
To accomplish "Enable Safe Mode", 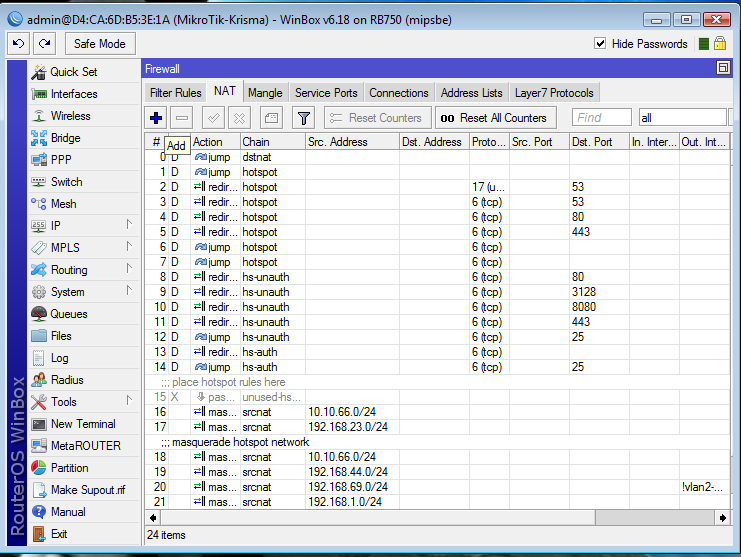I will (x=100, y=44).
